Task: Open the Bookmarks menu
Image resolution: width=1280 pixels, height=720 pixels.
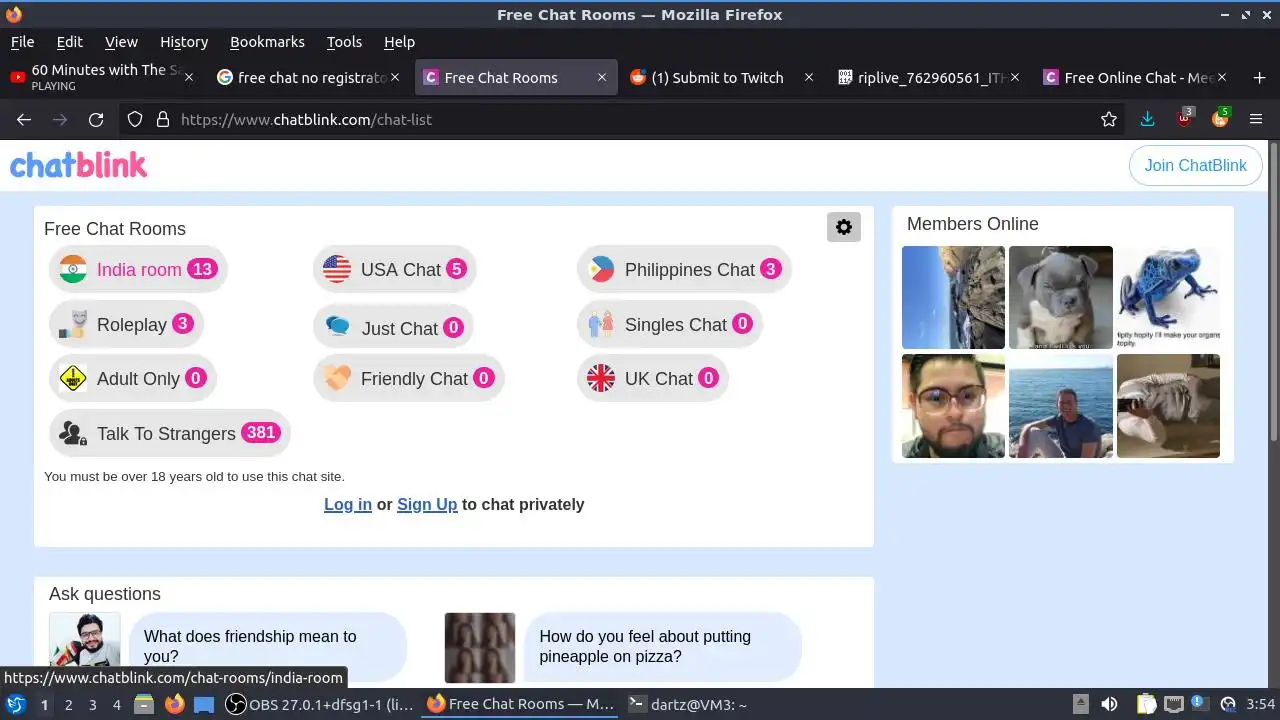Action: [x=267, y=42]
